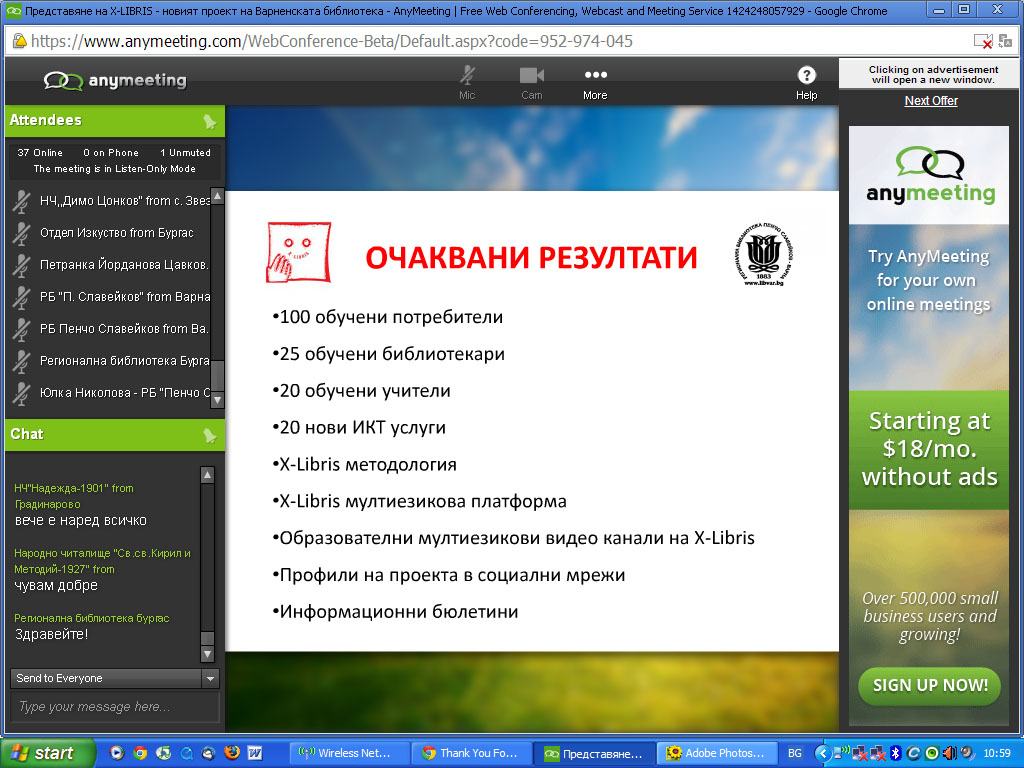Click attendees list scroll up arrow
Viewport: 1024px width, 768px height.
(x=217, y=196)
